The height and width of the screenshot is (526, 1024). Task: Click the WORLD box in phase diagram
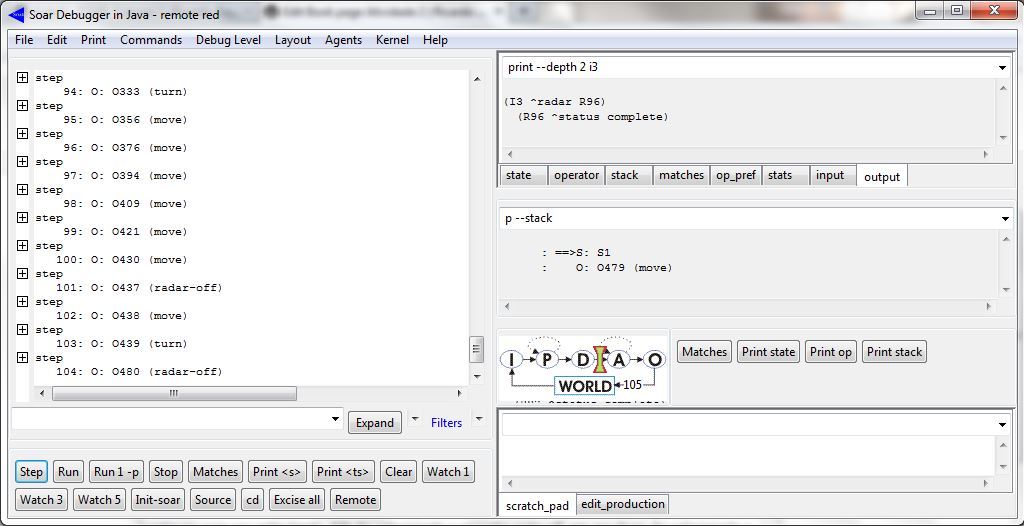click(585, 386)
